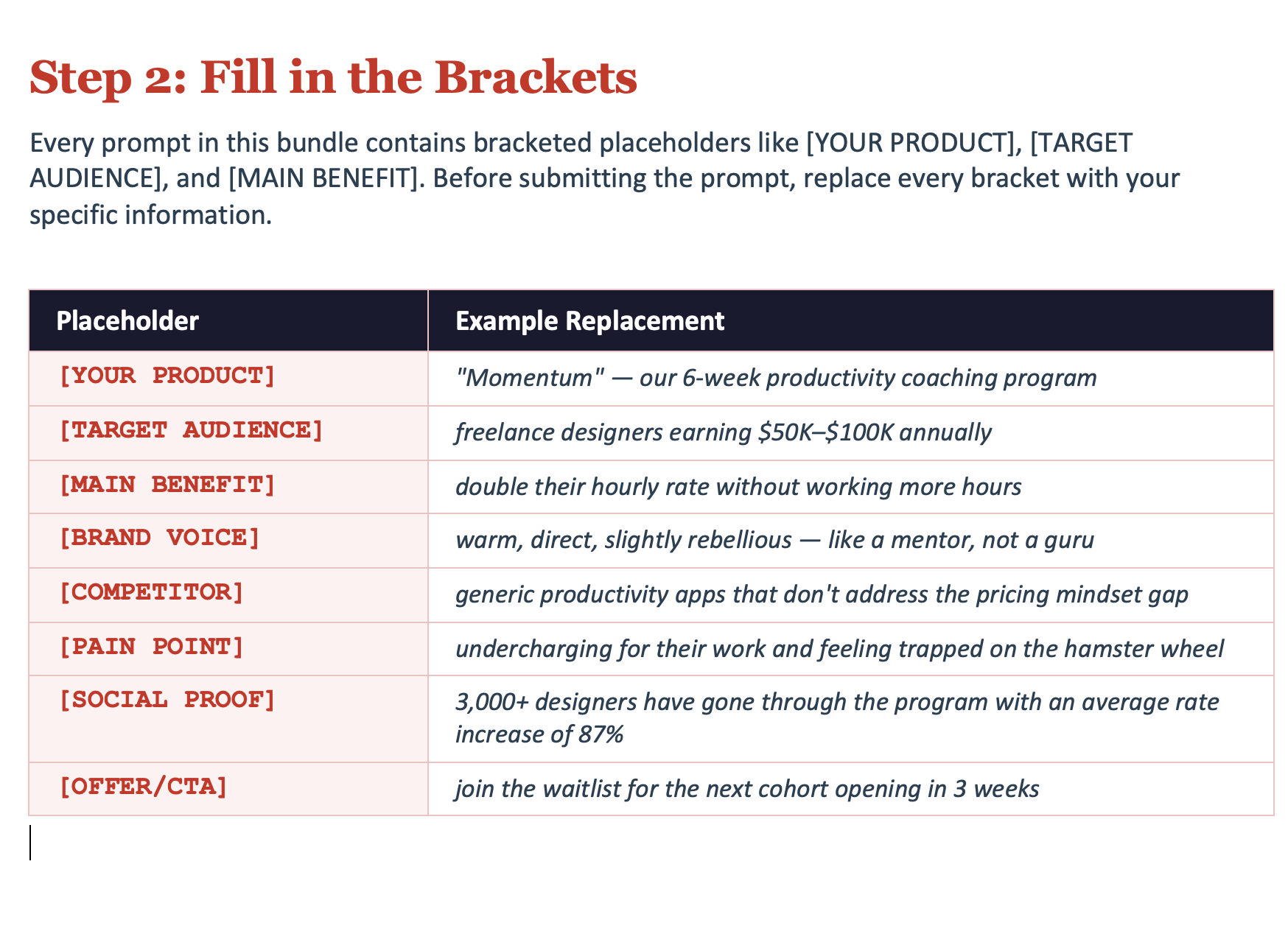Click the freelance designers earning example text
The image size is (1288, 934).
[723, 432]
